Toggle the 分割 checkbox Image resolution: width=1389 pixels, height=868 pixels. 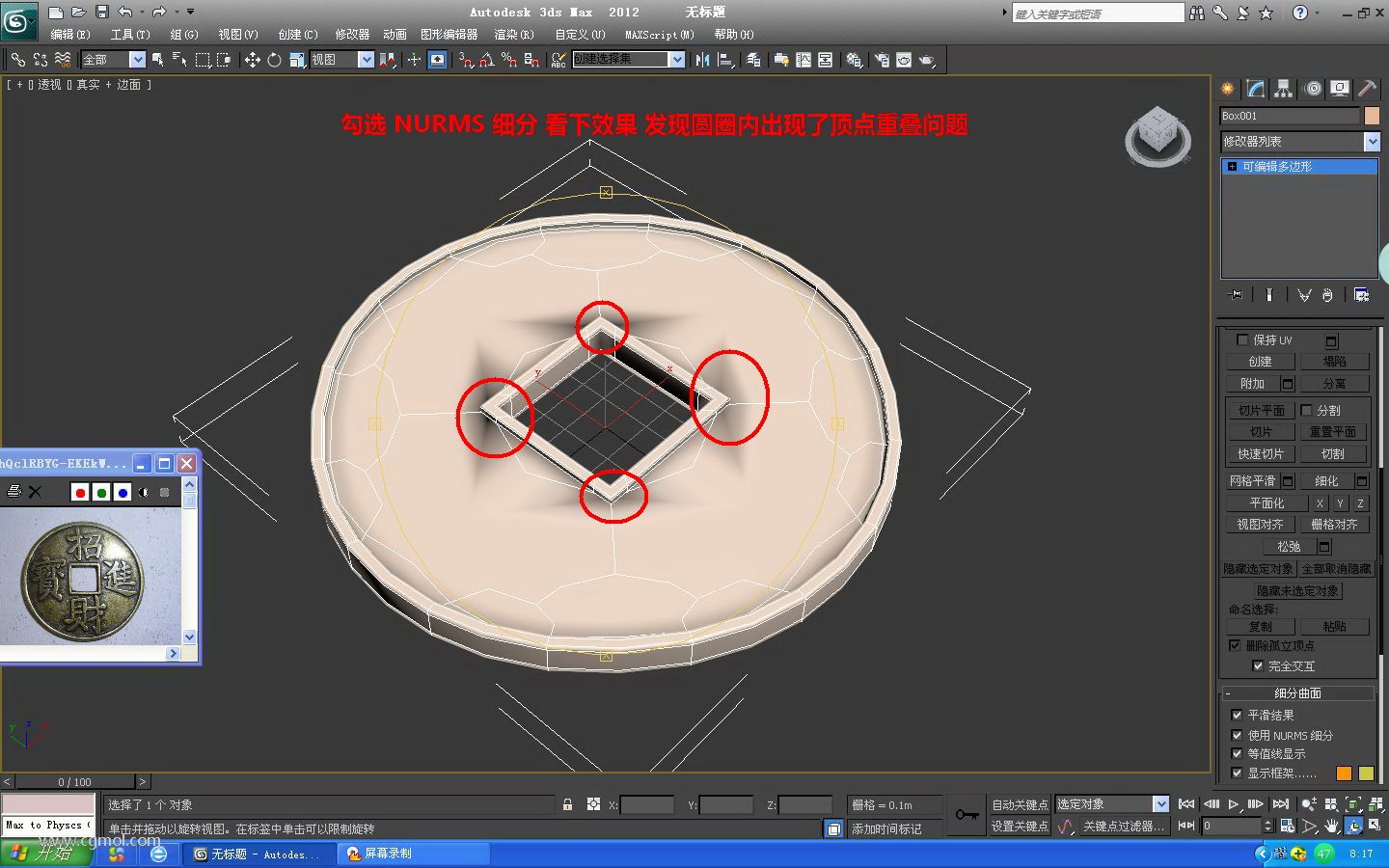(1307, 410)
